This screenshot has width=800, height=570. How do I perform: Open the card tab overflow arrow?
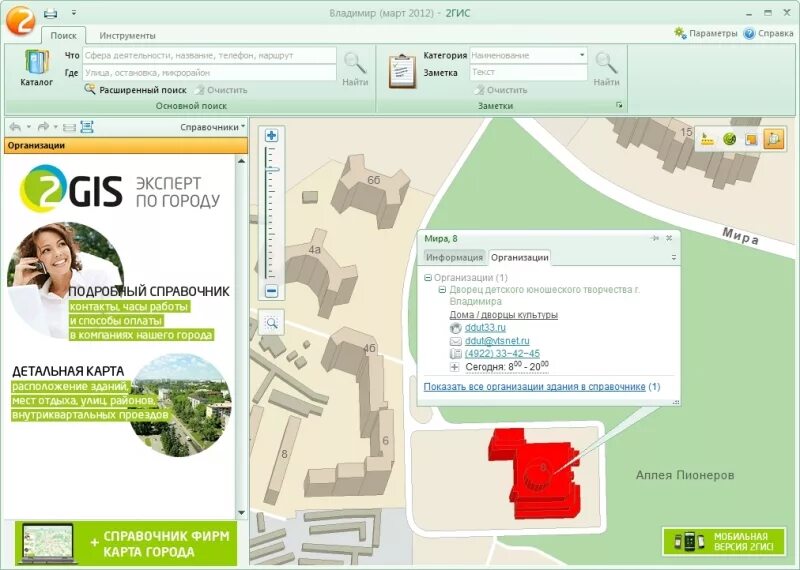(673, 258)
